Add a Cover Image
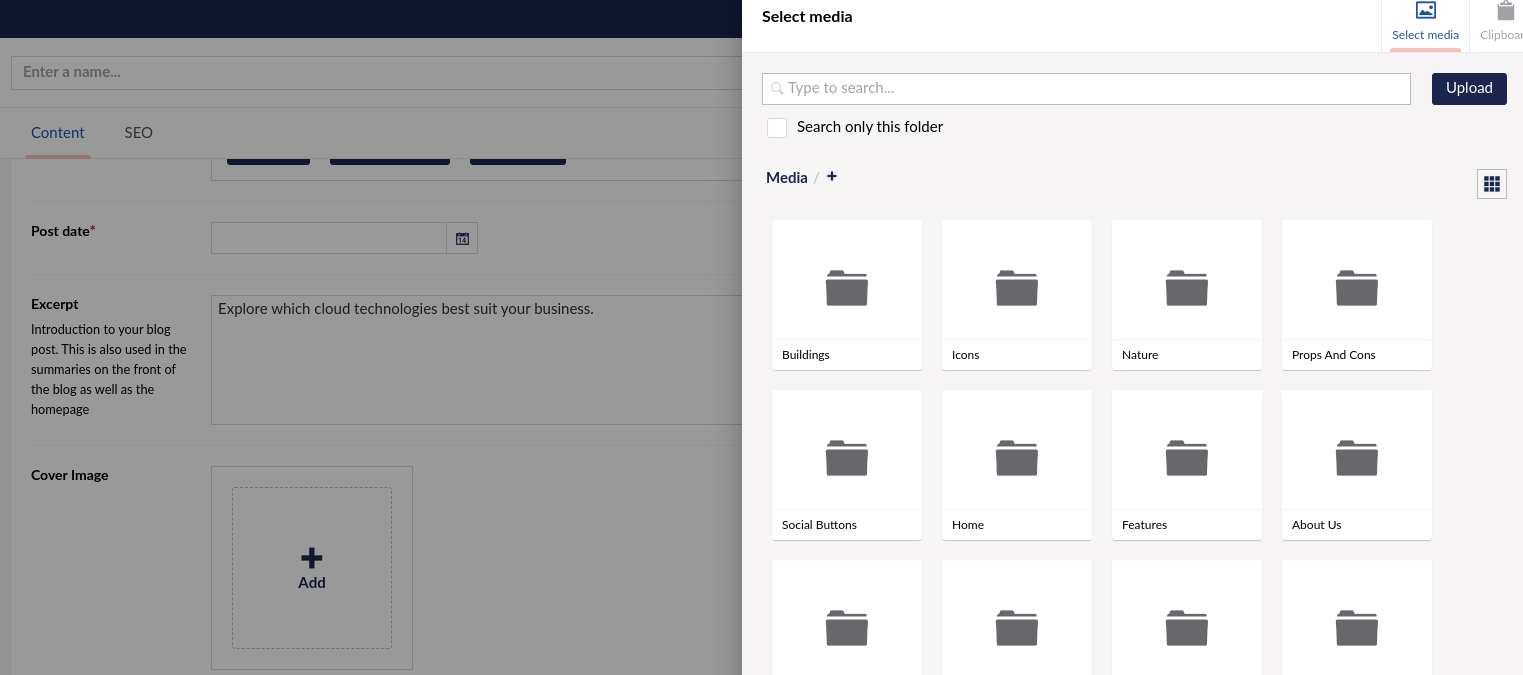 312,568
